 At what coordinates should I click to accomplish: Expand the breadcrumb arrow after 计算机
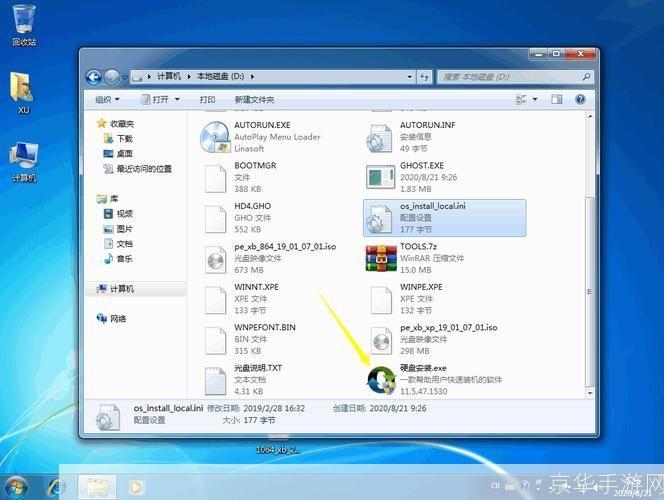(189, 77)
